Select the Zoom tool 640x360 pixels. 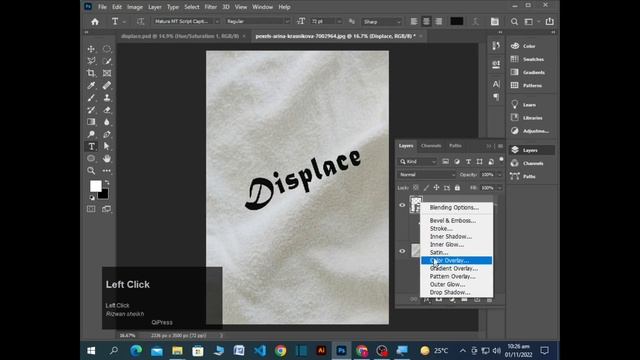pyautogui.click(x=91, y=171)
